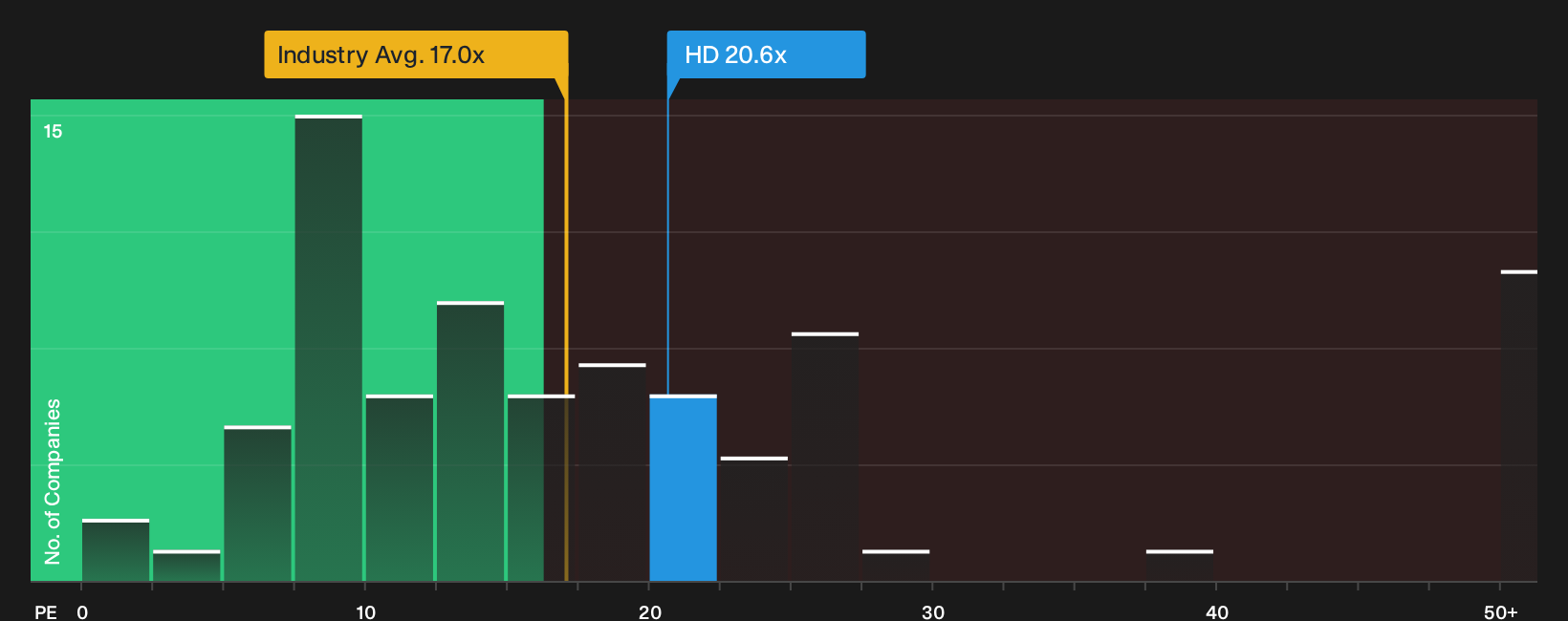Click the bar at PE 12.5 to 15
This screenshot has height=621, width=1568.
[470, 441]
